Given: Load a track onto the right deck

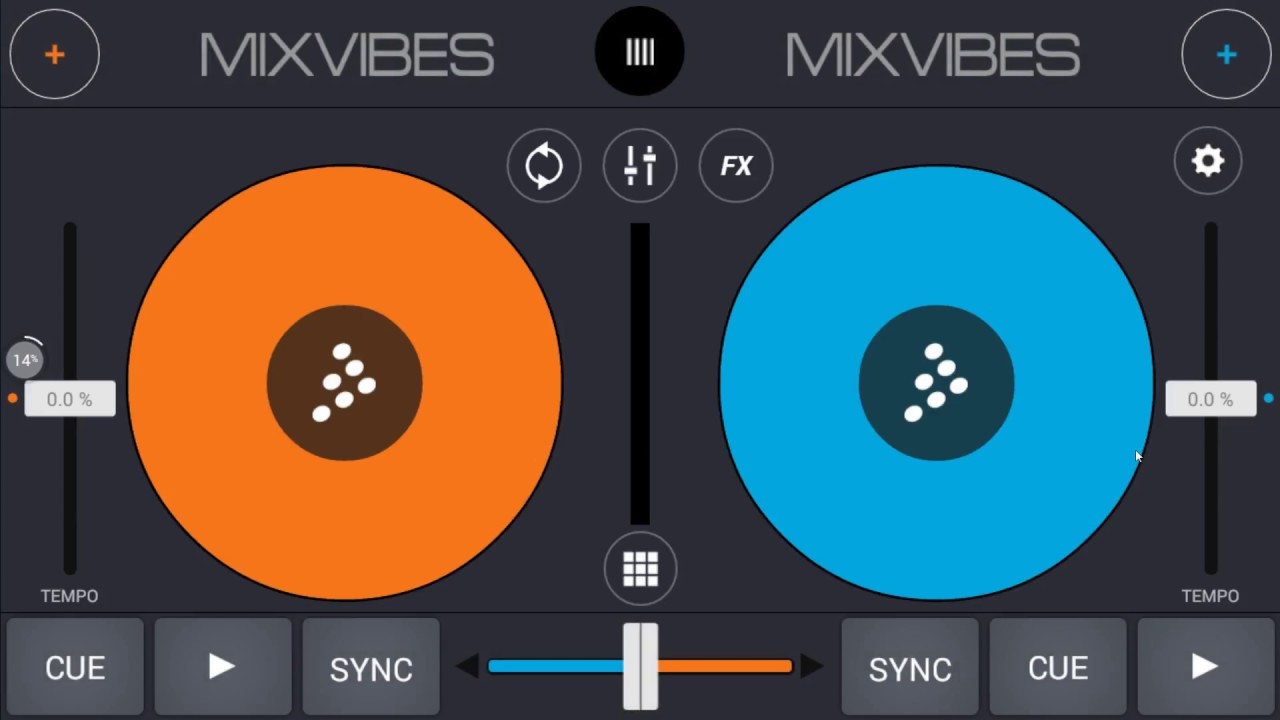Looking at the screenshot, I should 1225,54.
